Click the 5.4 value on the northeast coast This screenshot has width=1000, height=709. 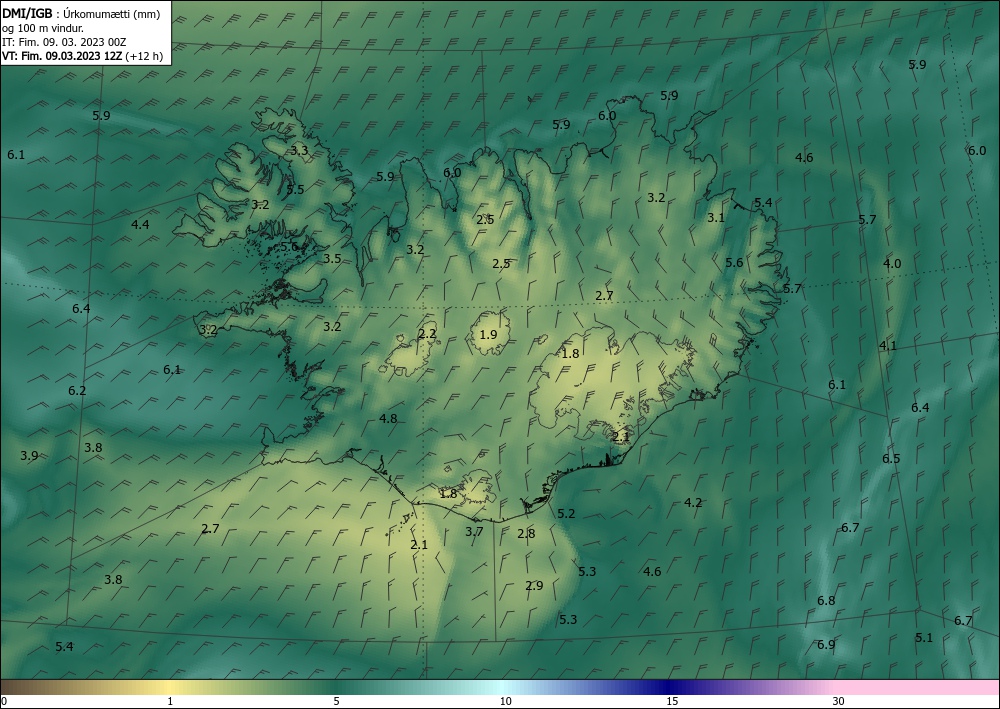pyautogui.click(x=763, y=203)
